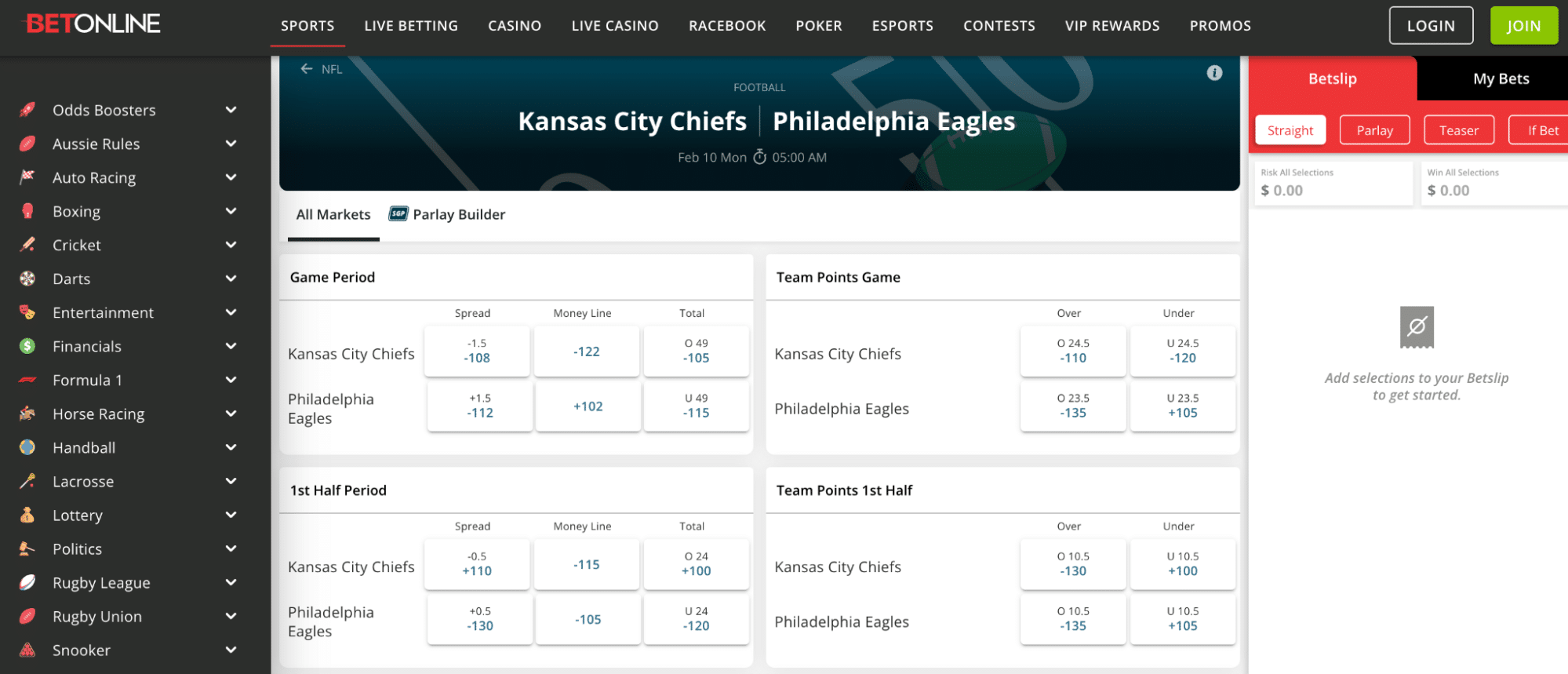Click the Odds Boosters rocket icon
The height and width of the screenshot is (674, 1568).
(27, 110)
